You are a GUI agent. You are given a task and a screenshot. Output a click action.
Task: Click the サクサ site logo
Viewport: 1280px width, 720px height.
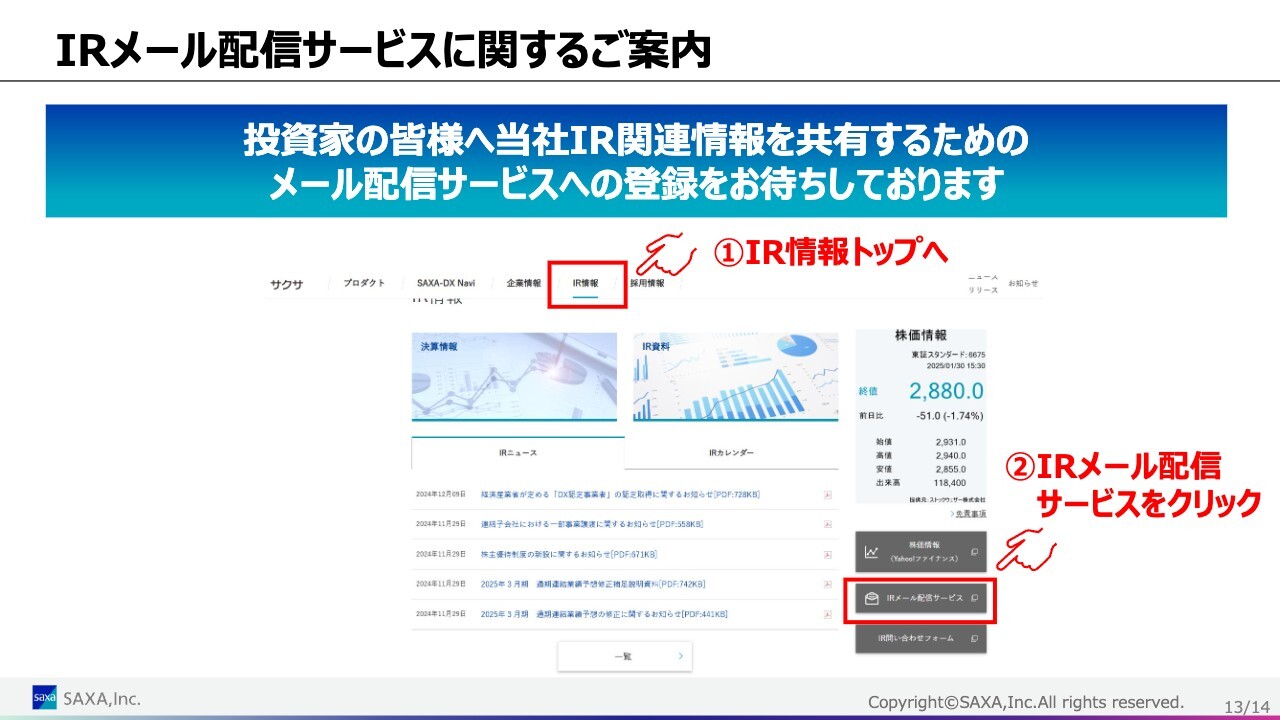pyautogui.click(x=286, y=284)
